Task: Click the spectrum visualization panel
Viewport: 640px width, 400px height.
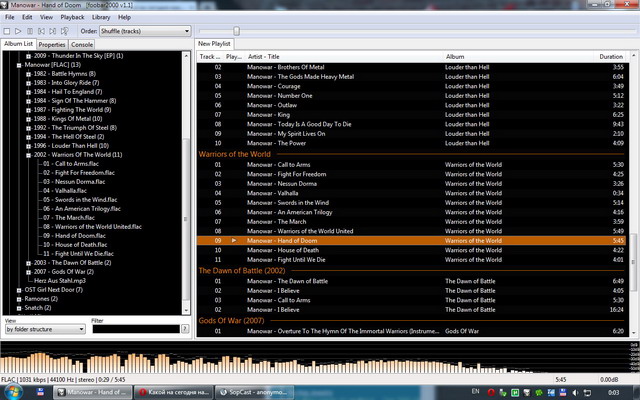Action: 320,357
